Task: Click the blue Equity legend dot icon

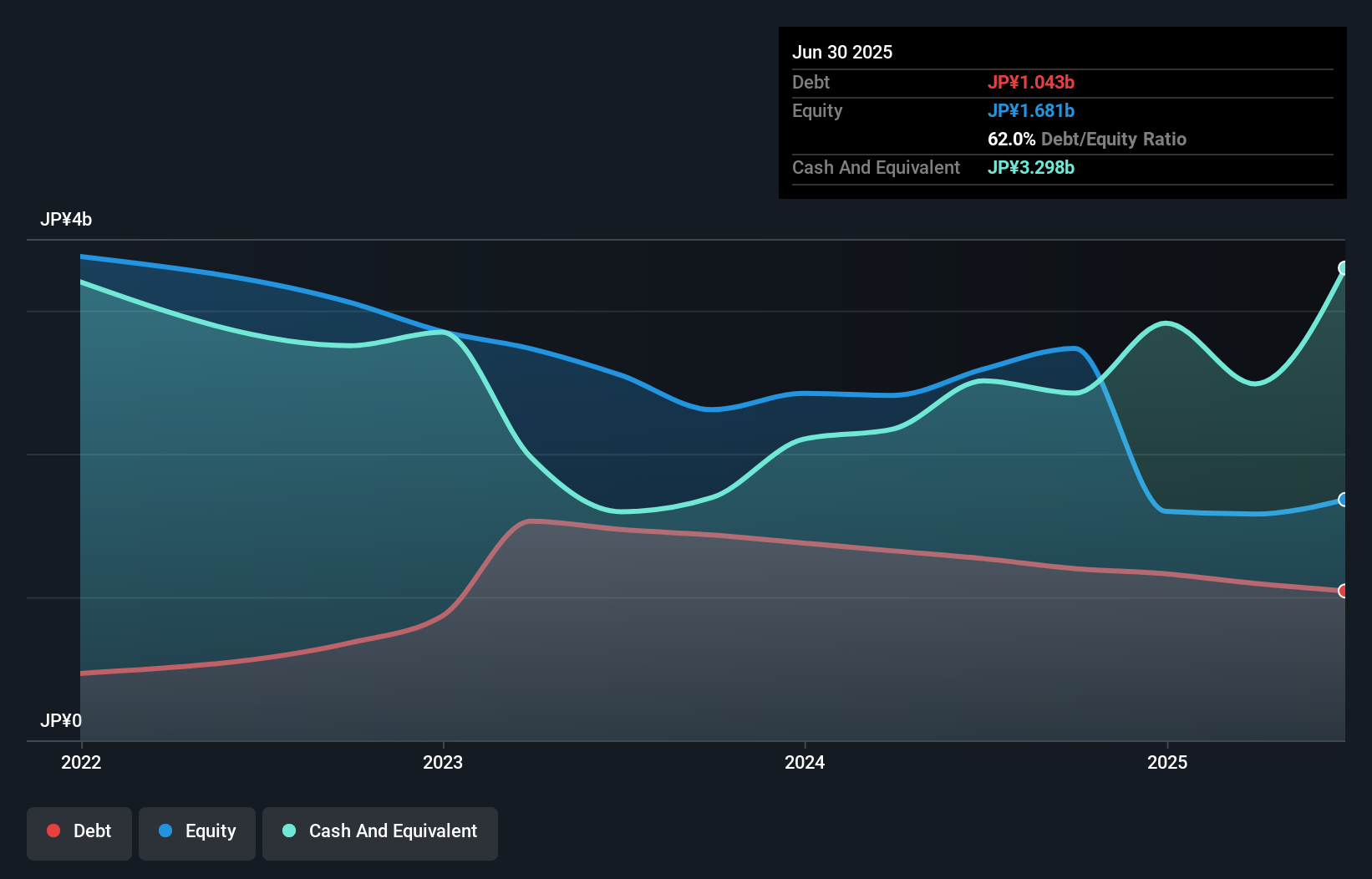Action: coord(166,831)
